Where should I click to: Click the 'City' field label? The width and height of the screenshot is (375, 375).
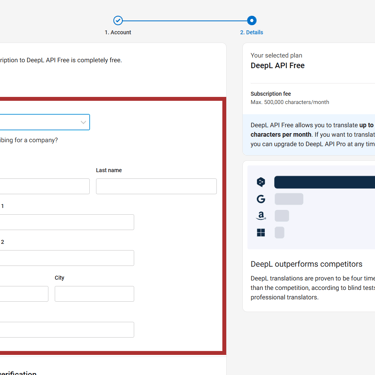(x=59, y=278)
